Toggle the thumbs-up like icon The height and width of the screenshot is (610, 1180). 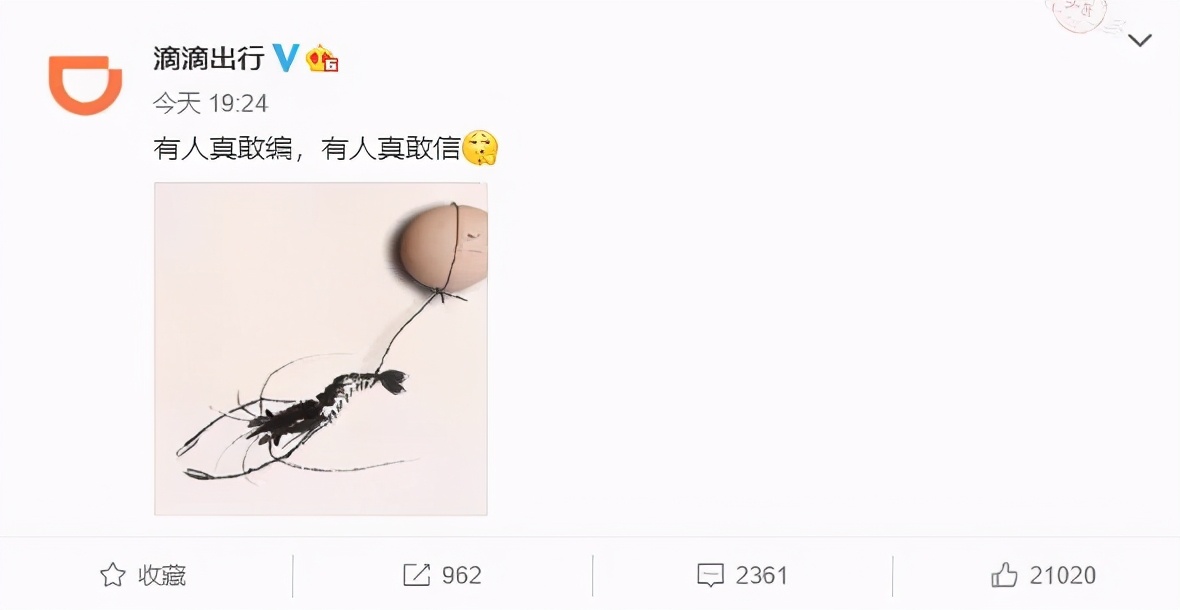pos(1005,575)
